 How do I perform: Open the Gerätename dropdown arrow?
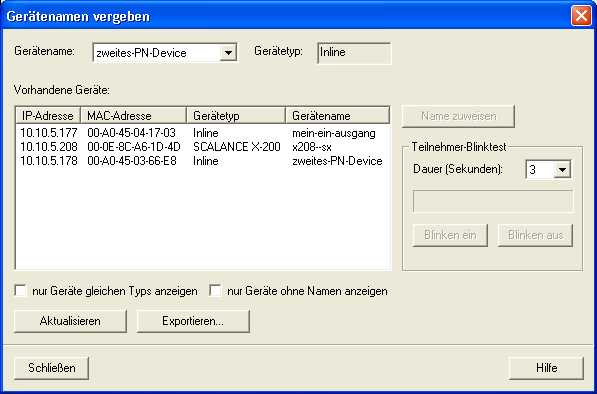pos(228,53)
